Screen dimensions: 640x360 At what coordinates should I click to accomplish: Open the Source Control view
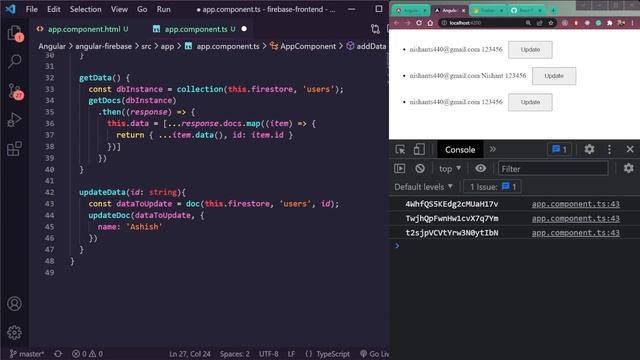(16, 91)
